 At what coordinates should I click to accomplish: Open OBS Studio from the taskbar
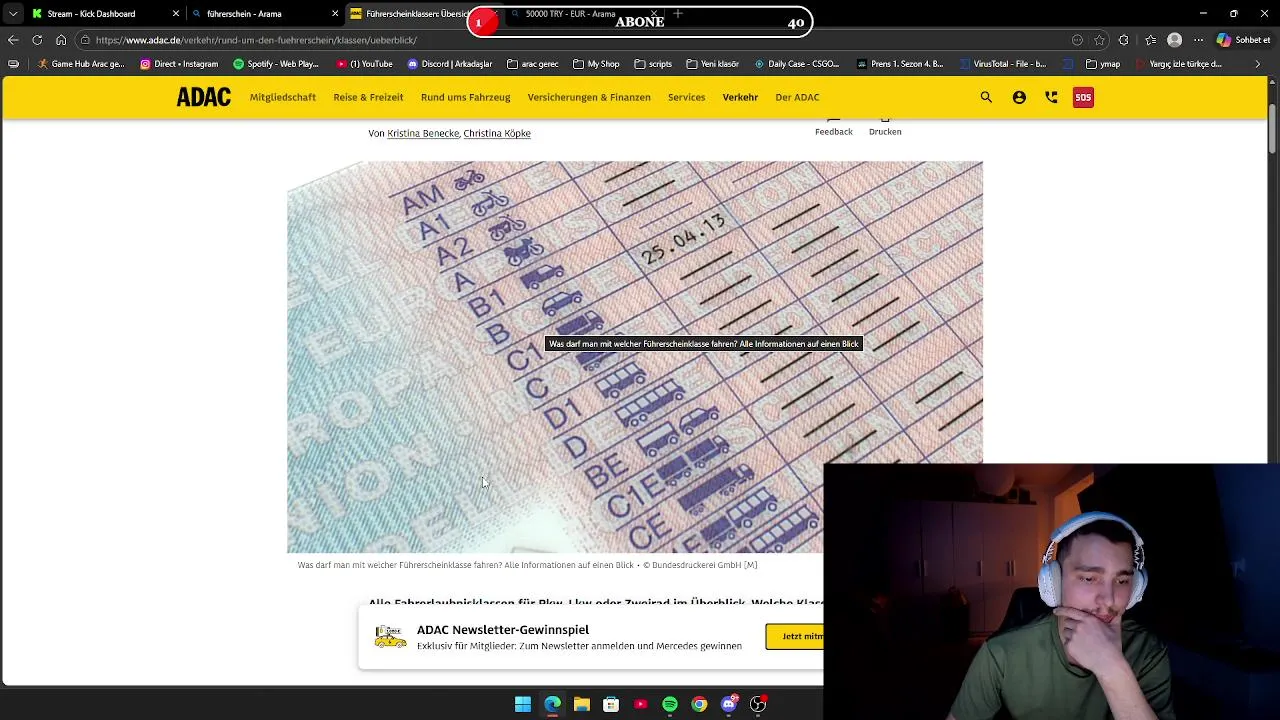click(758, 704)
